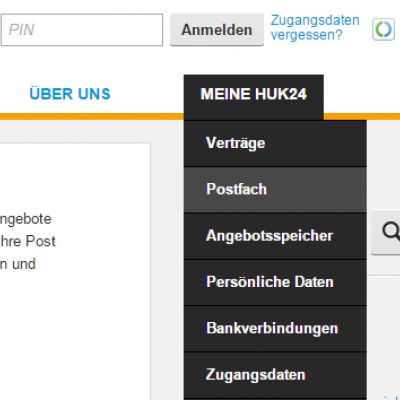Collapse the MEINE HUK24 dropdown tab
Screen dimensions: 400x400
pyautogui.click(x=254, y=94)
